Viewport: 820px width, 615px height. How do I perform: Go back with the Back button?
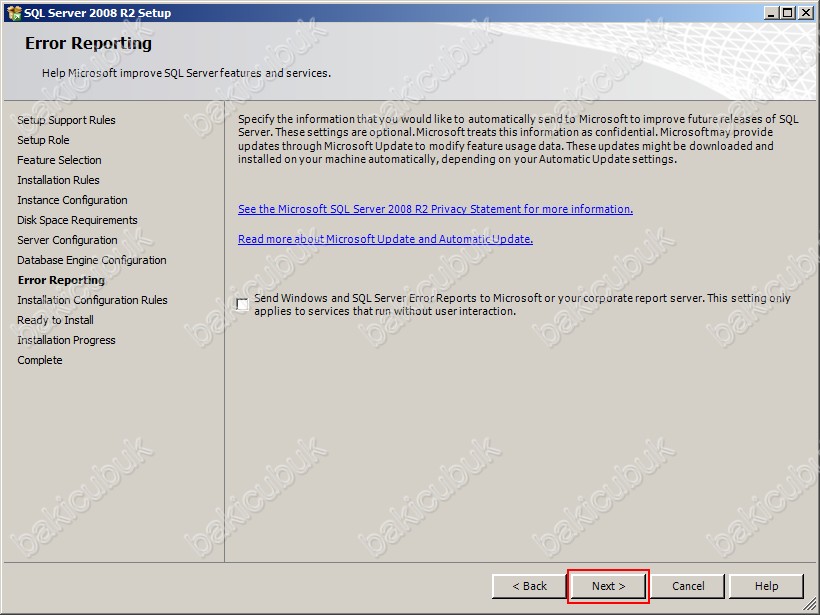529,586
